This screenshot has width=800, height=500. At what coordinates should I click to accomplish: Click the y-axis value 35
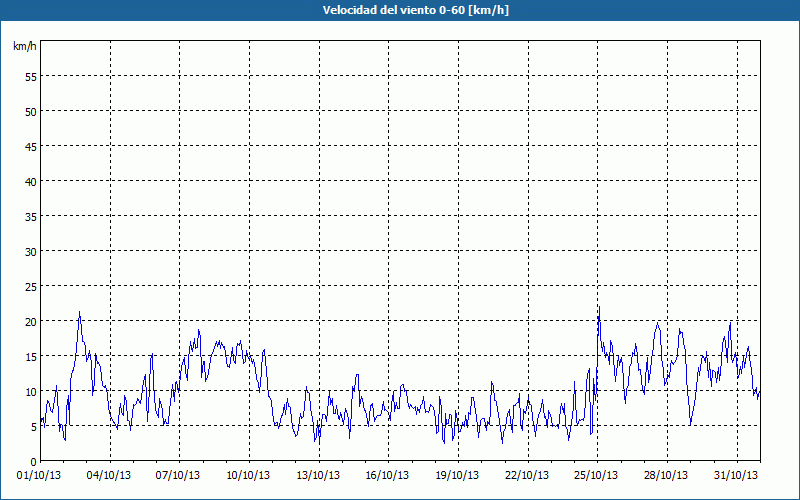click(31, 217)
